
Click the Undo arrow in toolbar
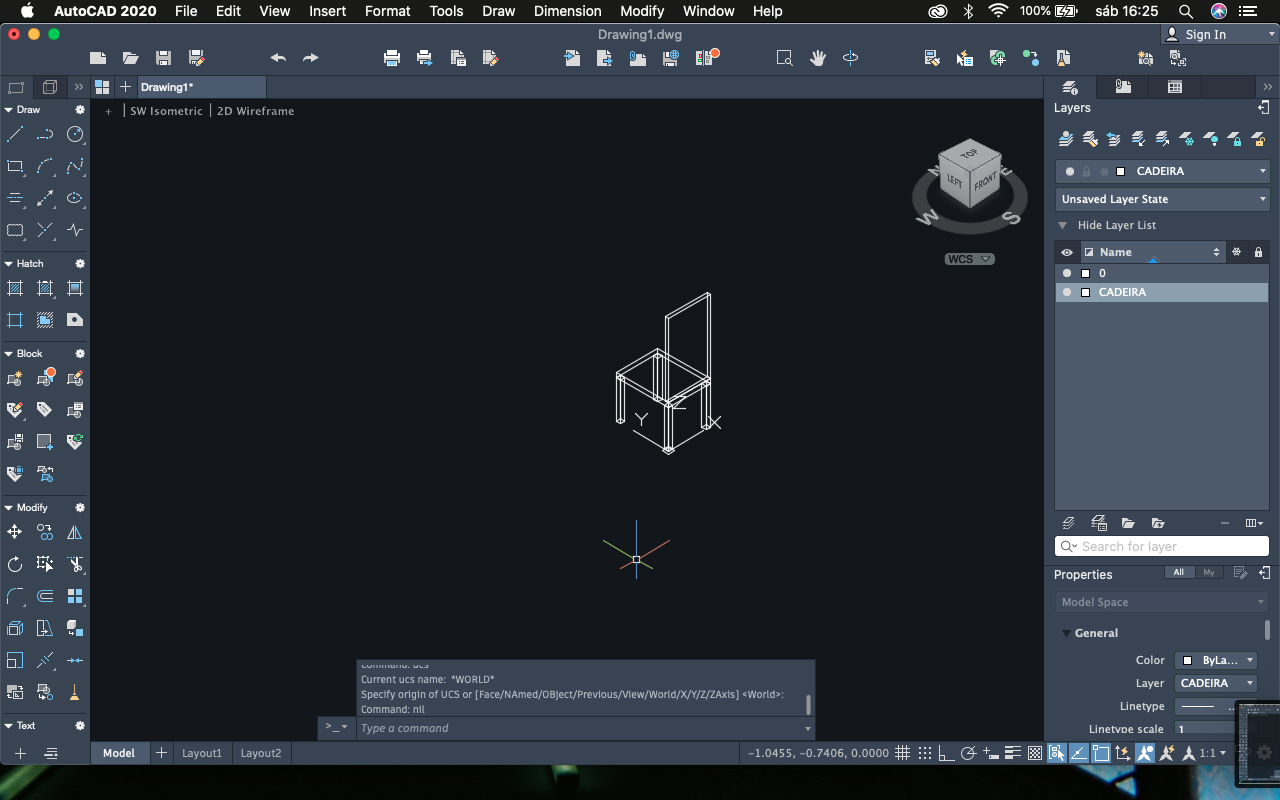(x=278, y=58)
